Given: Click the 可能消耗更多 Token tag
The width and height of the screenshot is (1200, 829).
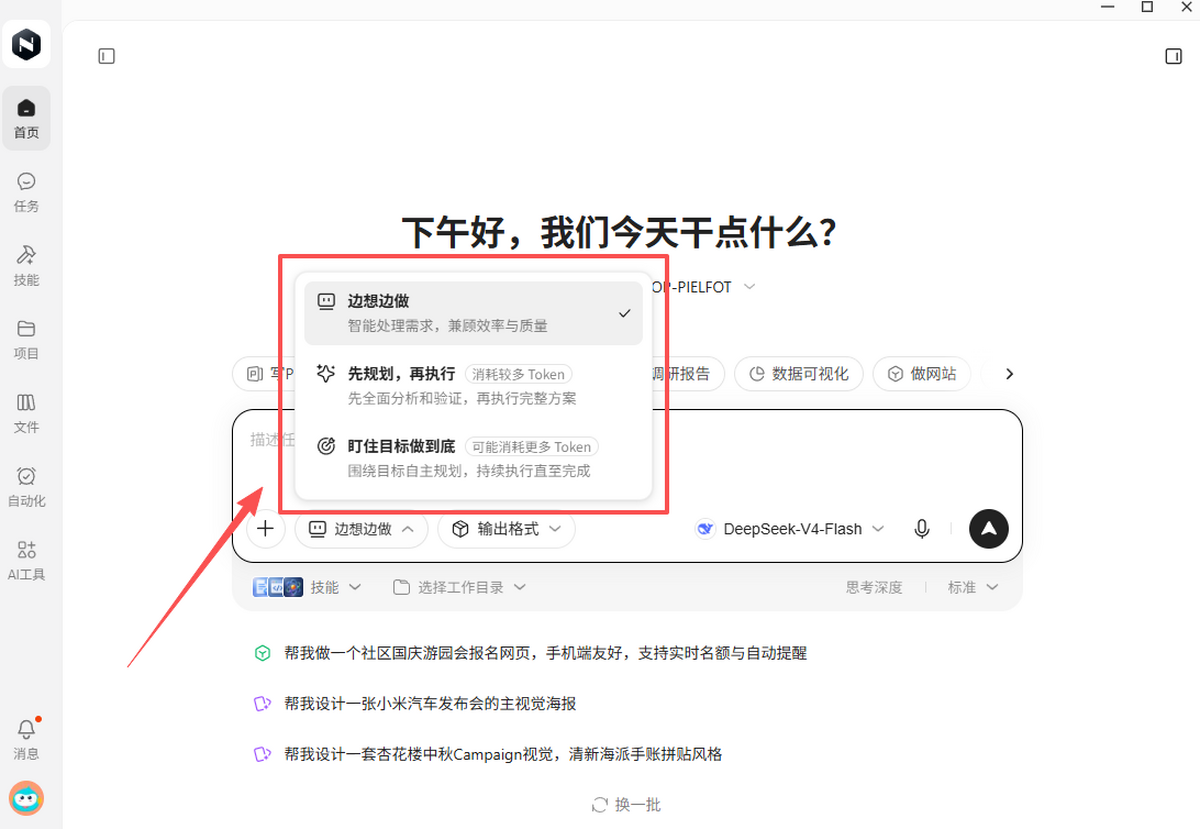Looking at the screenshot, I should click(532, 447).
